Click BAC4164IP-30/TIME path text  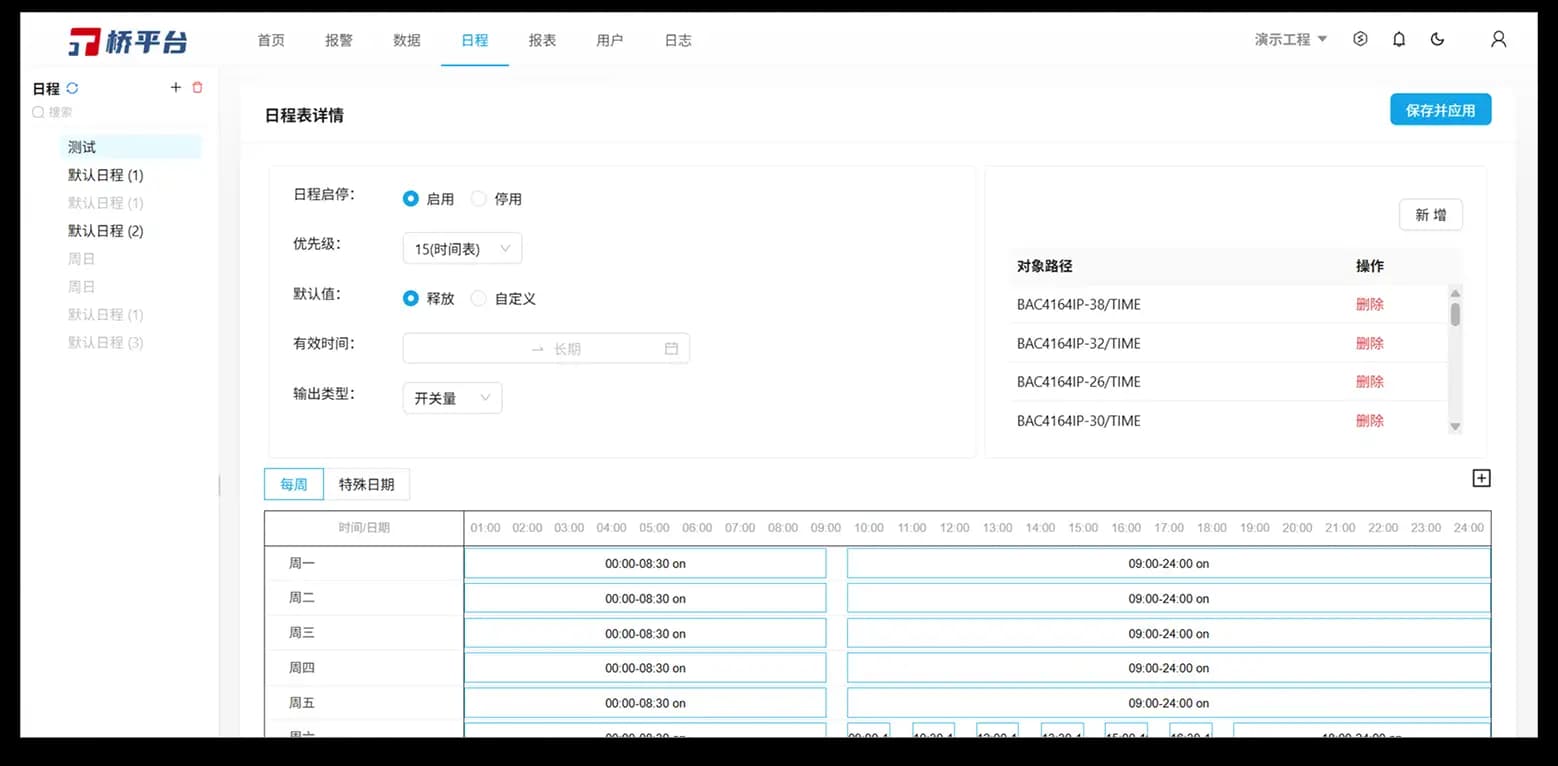point(1078,420)
